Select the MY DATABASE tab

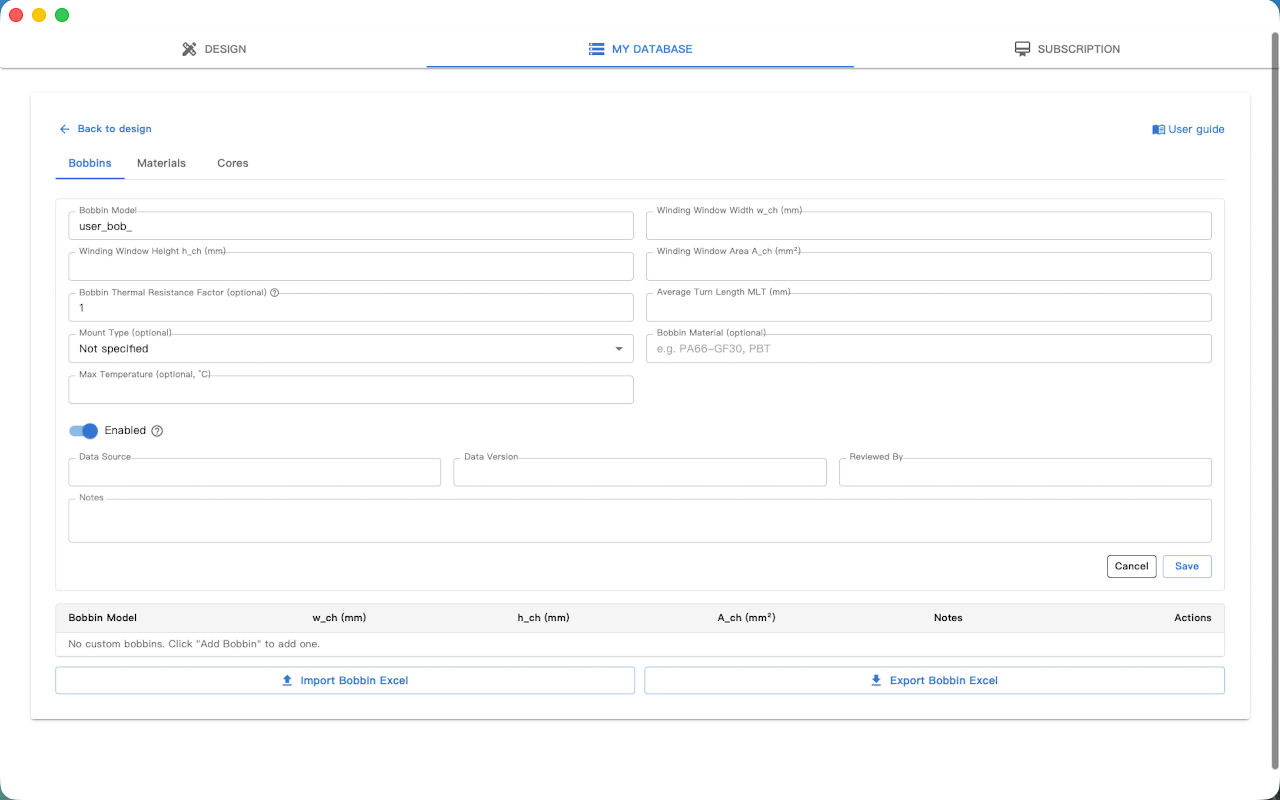[x=640, y=49]
